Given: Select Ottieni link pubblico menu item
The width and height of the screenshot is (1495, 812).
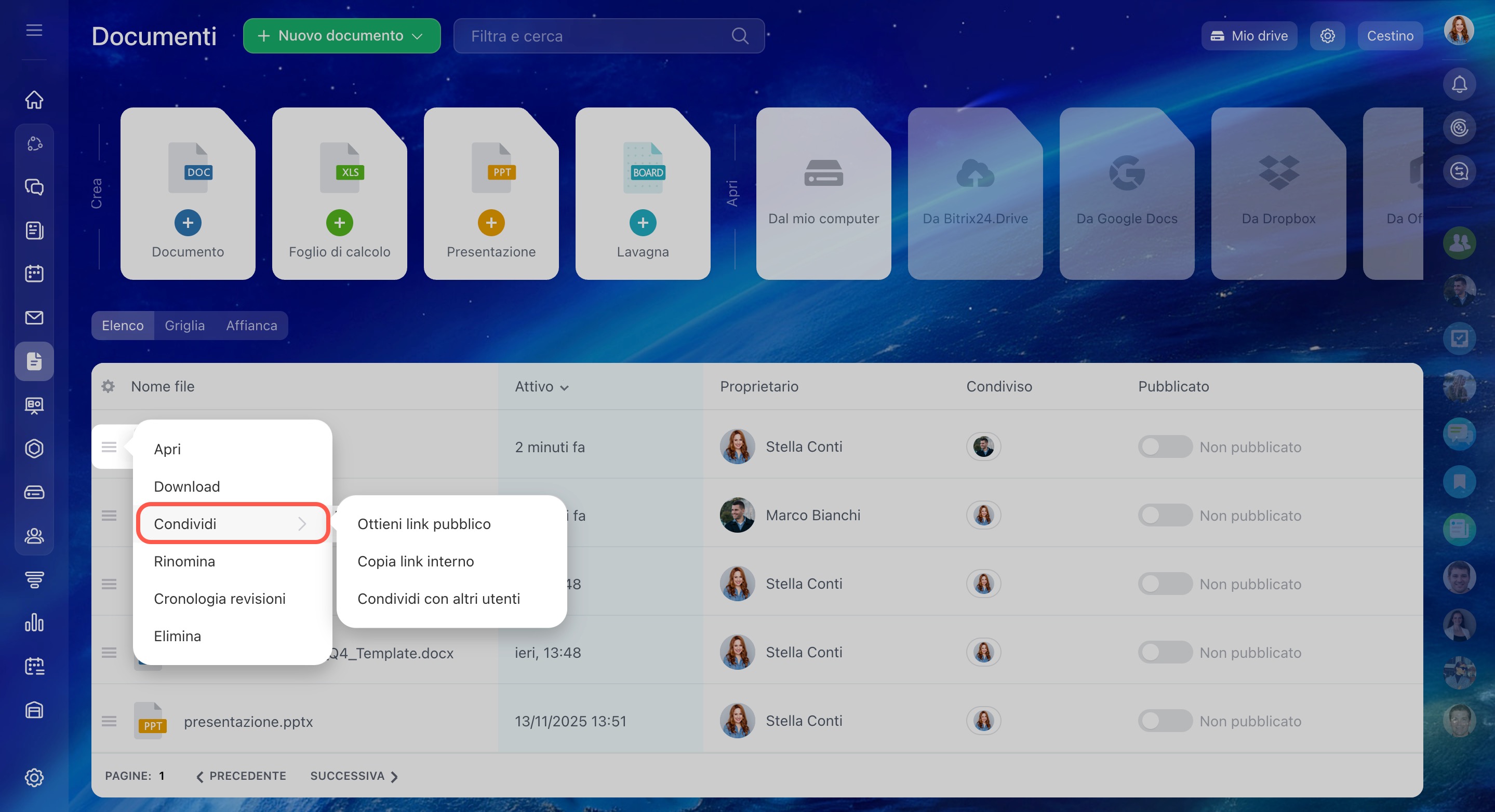Looking at the screenshot, I should click(x=424, y=524).
